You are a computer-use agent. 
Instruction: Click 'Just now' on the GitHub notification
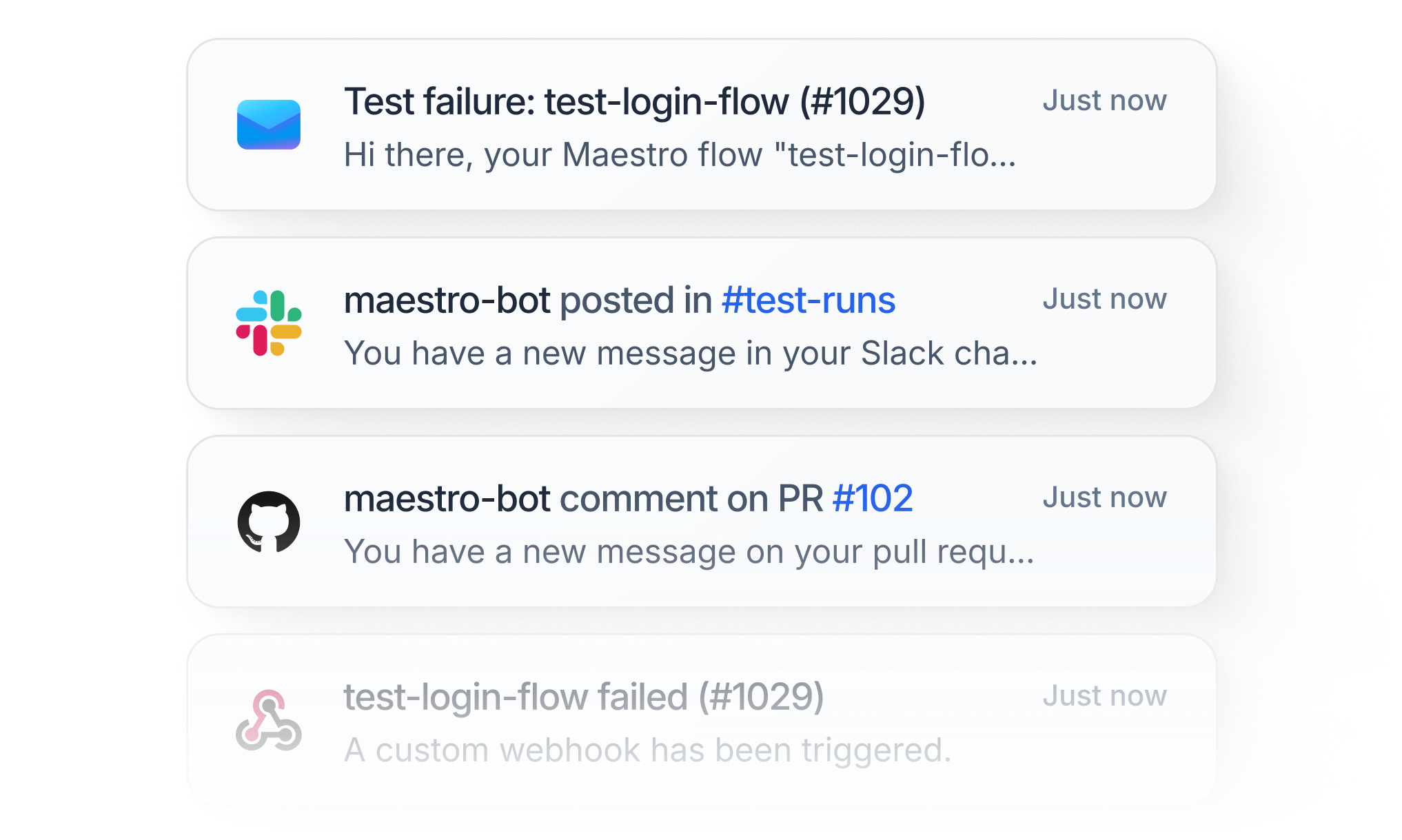(1104, 498)
